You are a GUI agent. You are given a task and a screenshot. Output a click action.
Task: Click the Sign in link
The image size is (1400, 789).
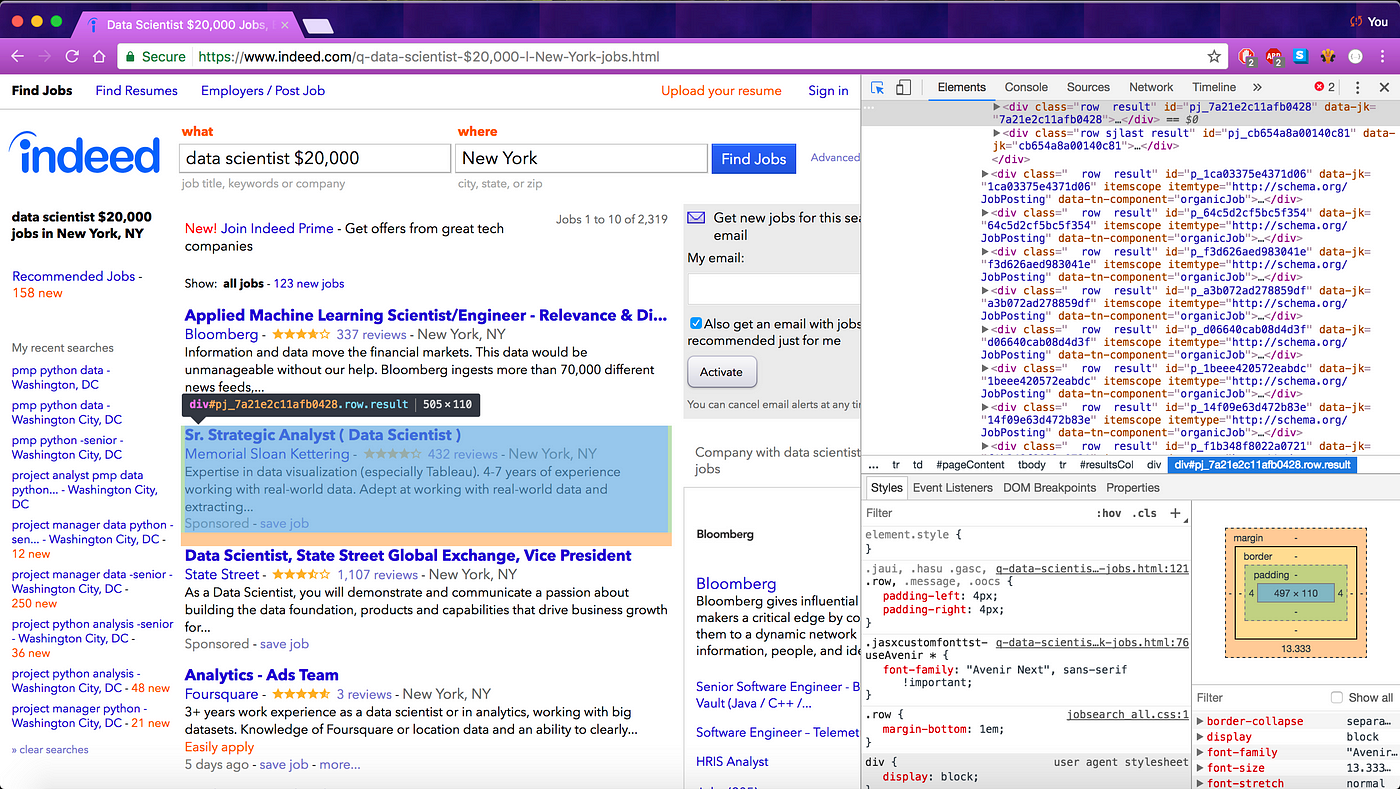click(x=828, y=90)
